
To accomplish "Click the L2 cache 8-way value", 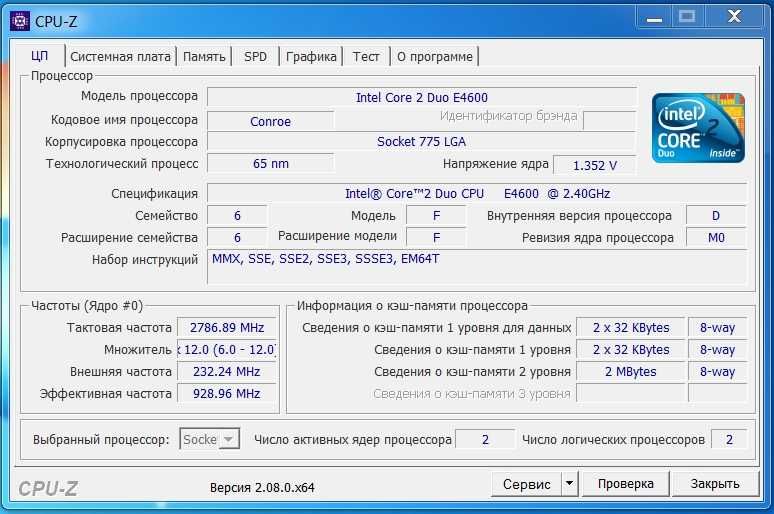I will coord(717,371).
